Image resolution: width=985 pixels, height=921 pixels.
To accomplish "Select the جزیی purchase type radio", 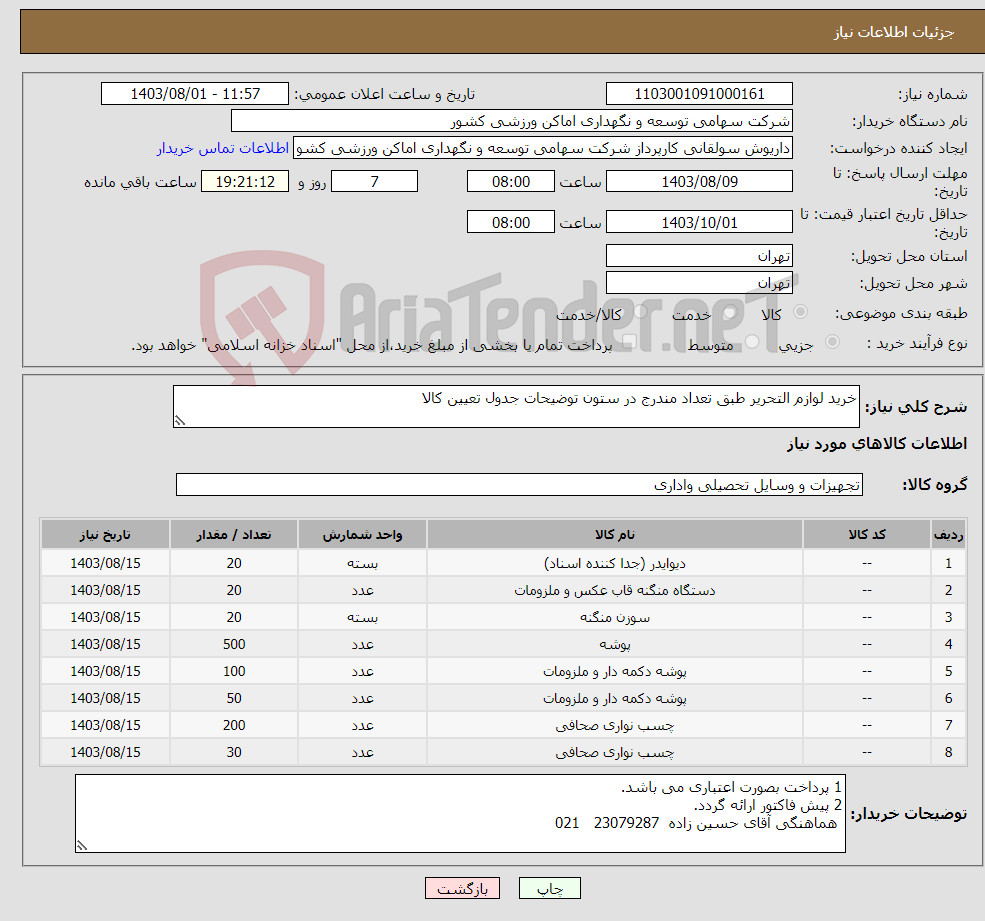I will [832, 342].
